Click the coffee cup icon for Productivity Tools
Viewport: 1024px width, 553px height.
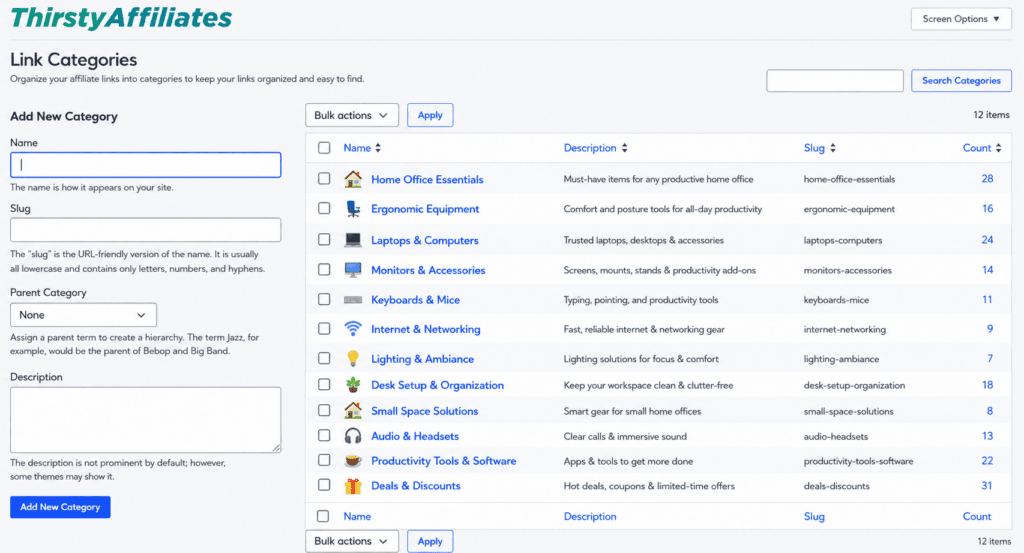[353, 460]
